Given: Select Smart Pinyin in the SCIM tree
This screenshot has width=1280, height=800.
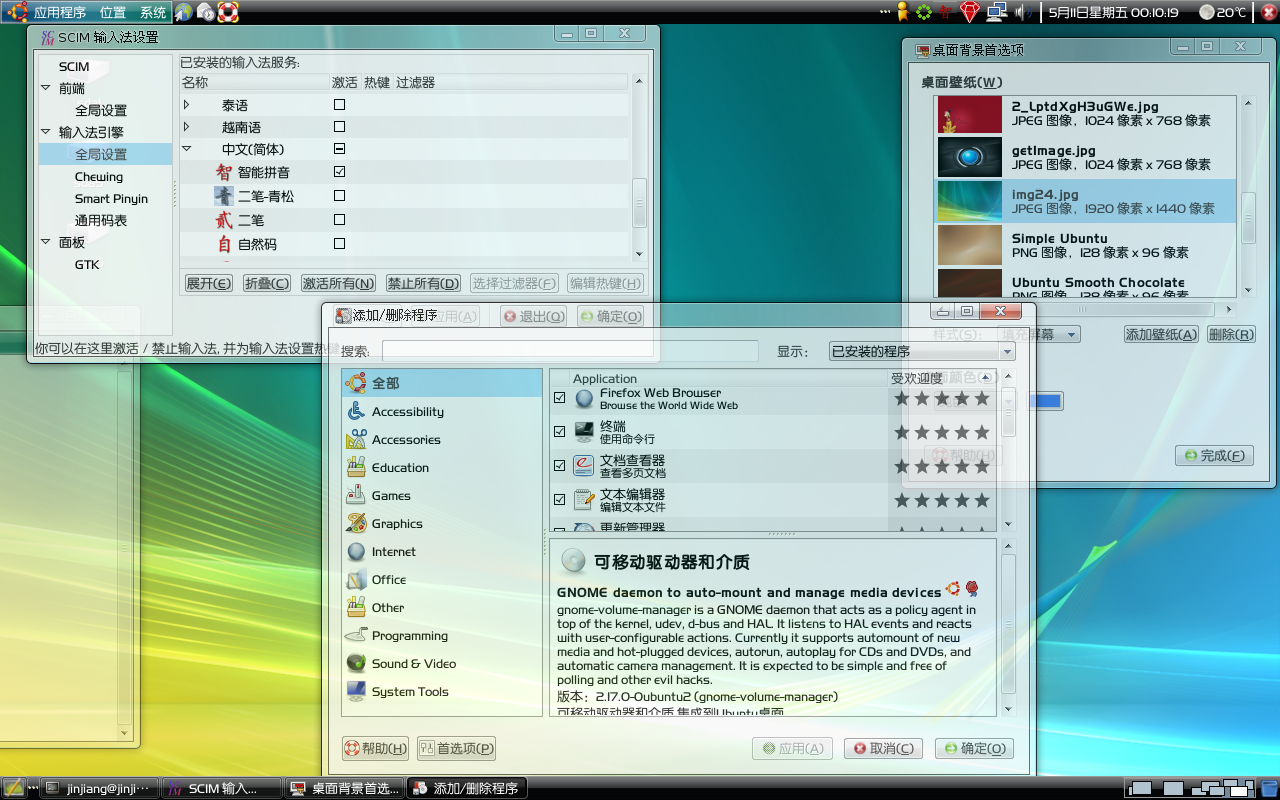Looking at the screenshot, I should point(111,198).
